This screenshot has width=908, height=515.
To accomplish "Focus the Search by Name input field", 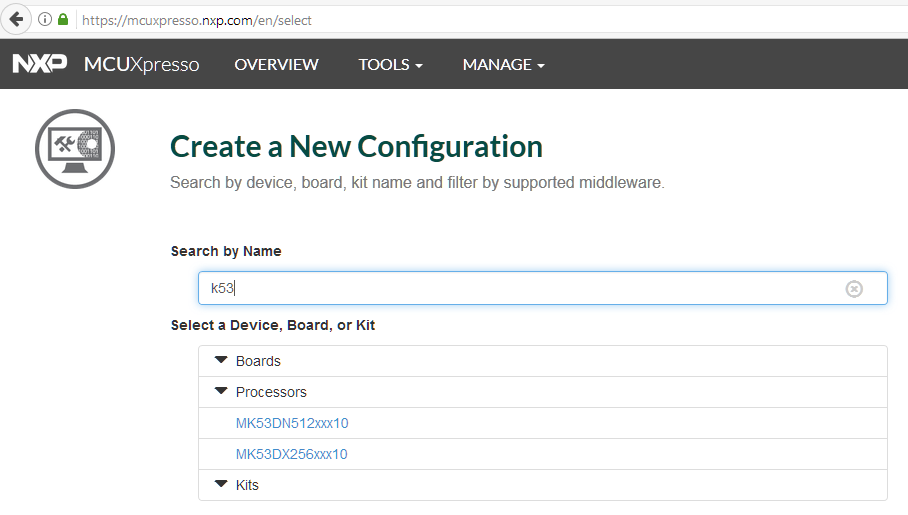I will pyautogui.click(x=520, y=288).
